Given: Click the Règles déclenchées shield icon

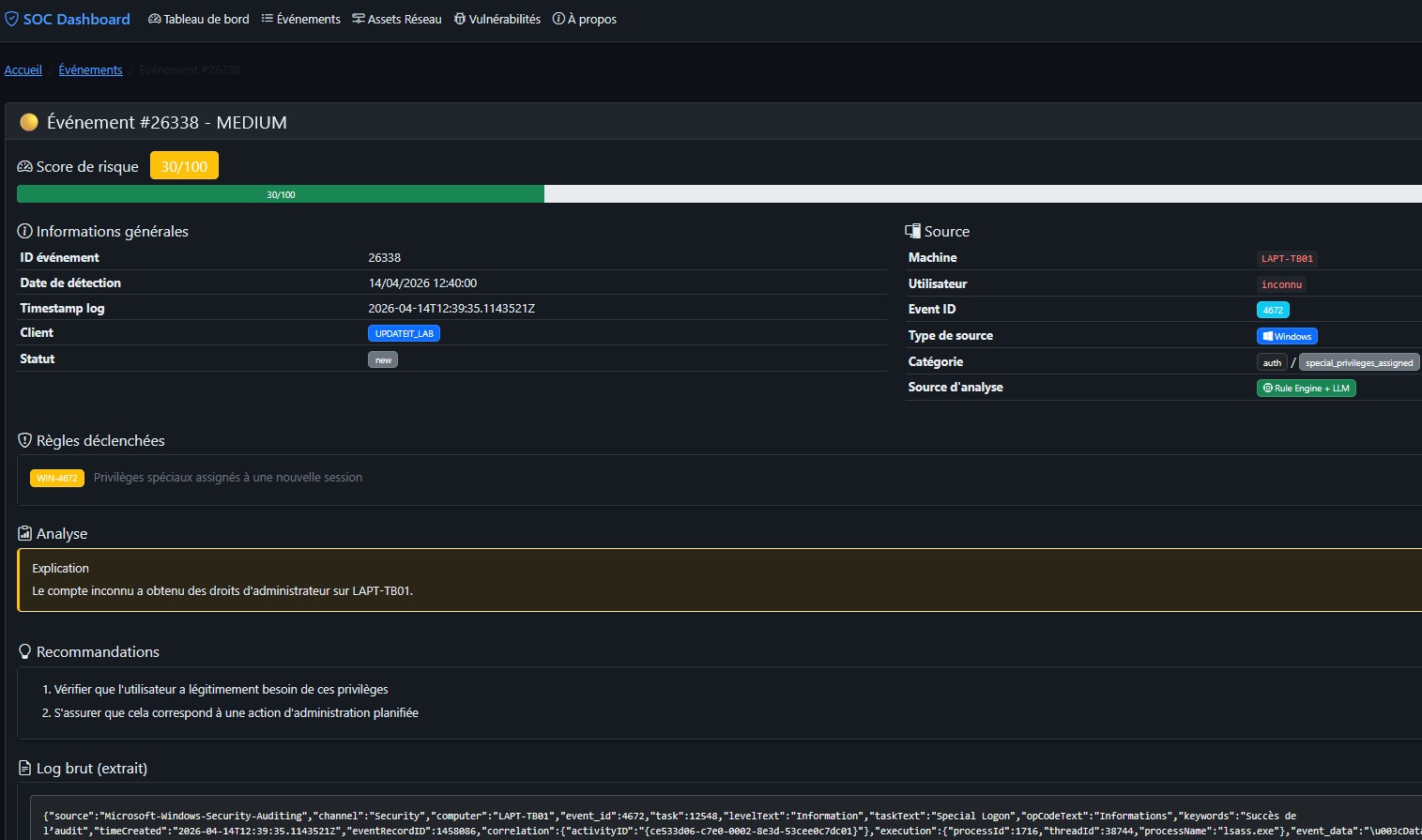Looking at the screenshot, I should pyautogui.click(x=25, y=440).
